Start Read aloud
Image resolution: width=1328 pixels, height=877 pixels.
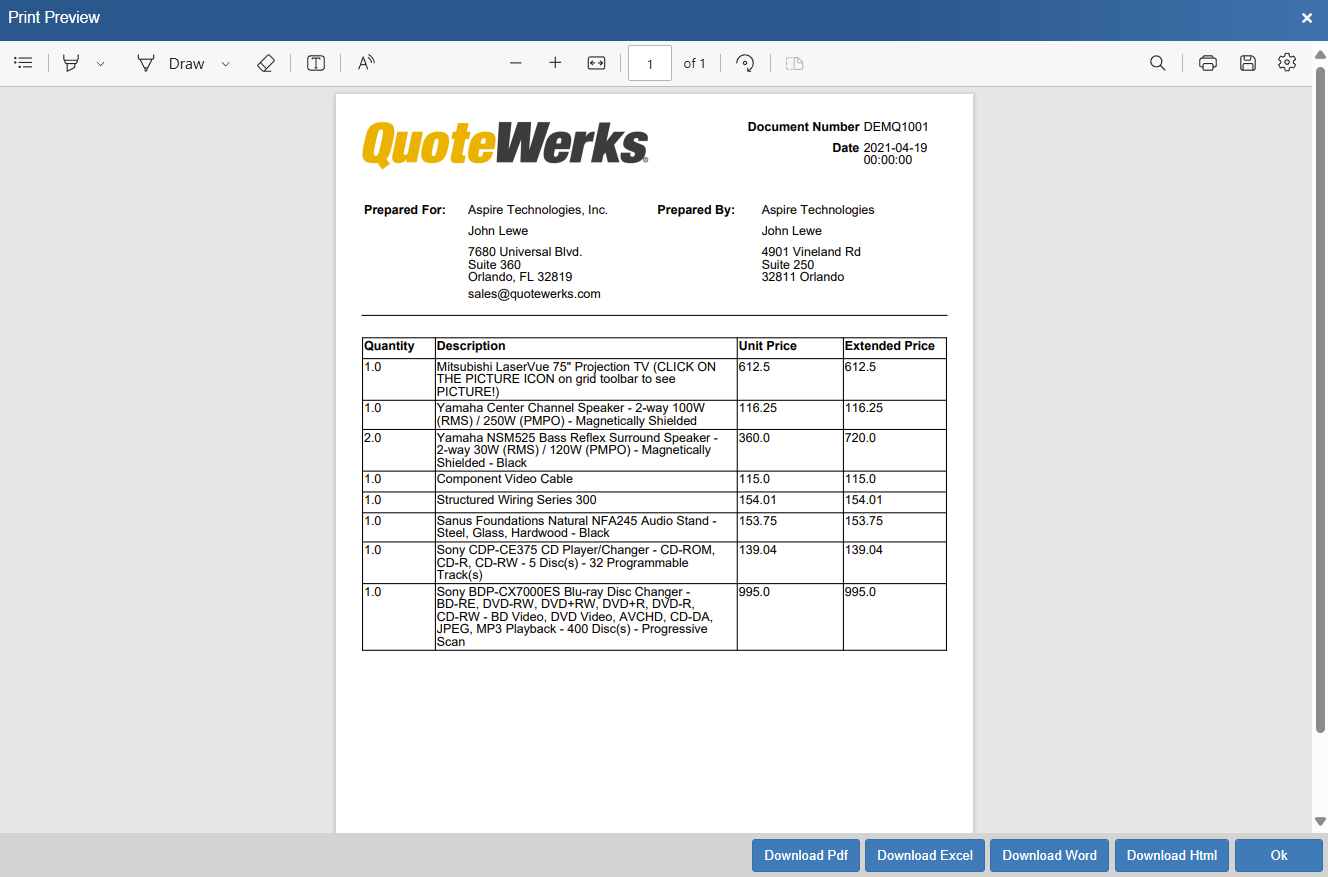[366, 63]
